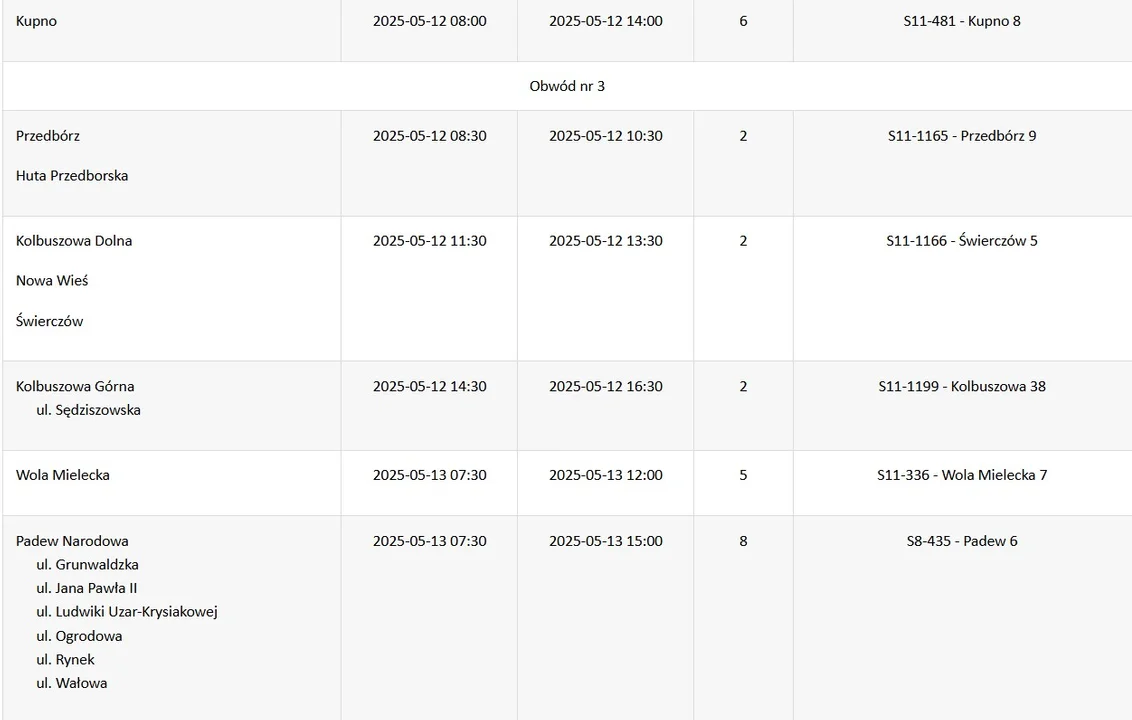Click Kolbuszowa Dolna entry
Screen dimensions: 1132x720
[x=74, y=240]
